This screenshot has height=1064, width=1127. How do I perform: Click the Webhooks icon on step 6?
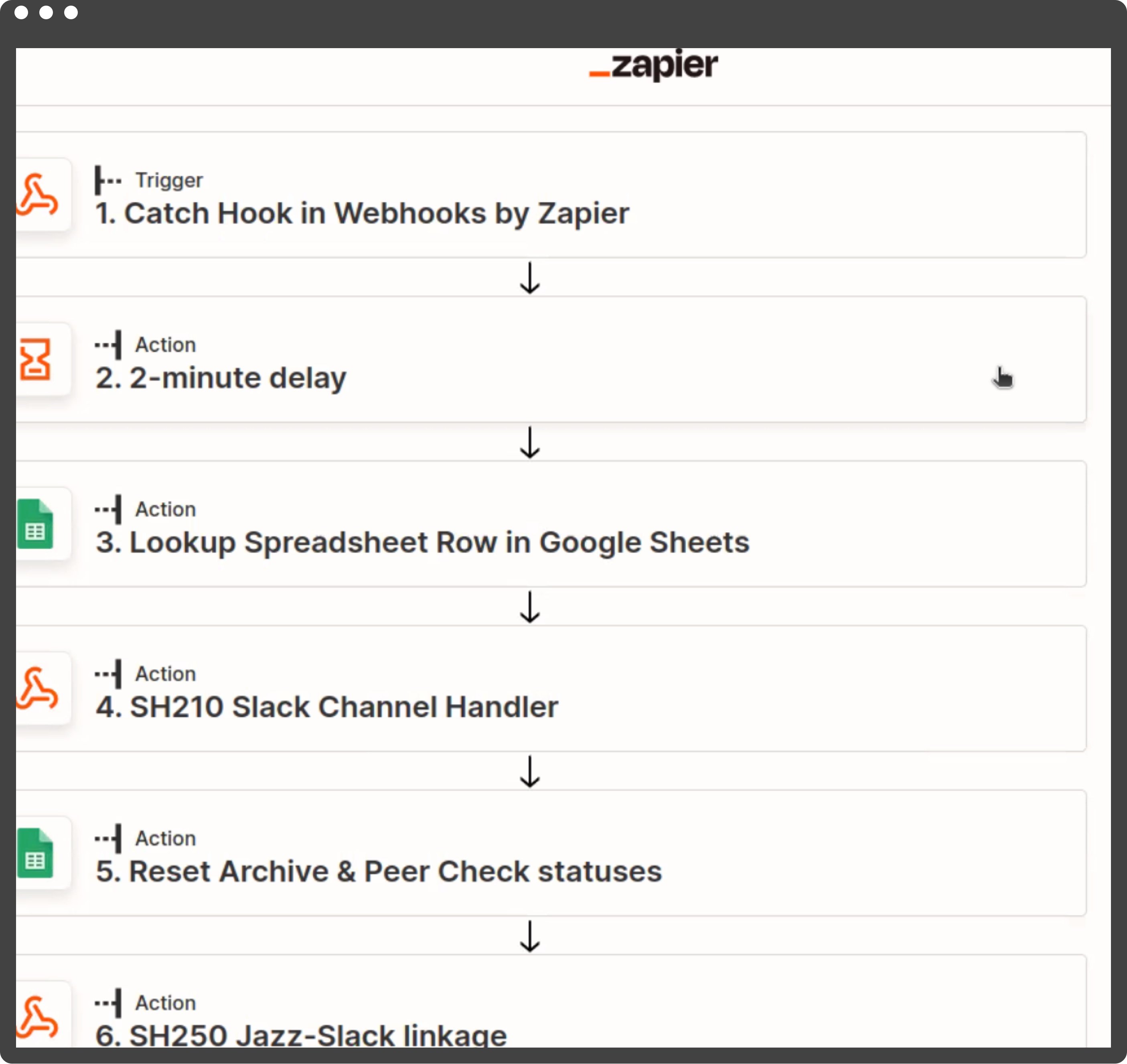coord(38,1016)
